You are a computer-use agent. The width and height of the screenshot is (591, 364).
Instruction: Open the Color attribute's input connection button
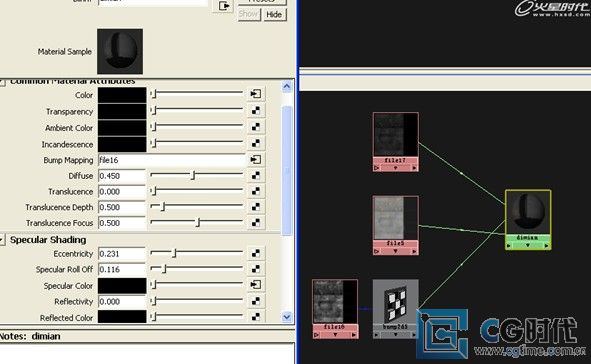(x=256, y=94)
